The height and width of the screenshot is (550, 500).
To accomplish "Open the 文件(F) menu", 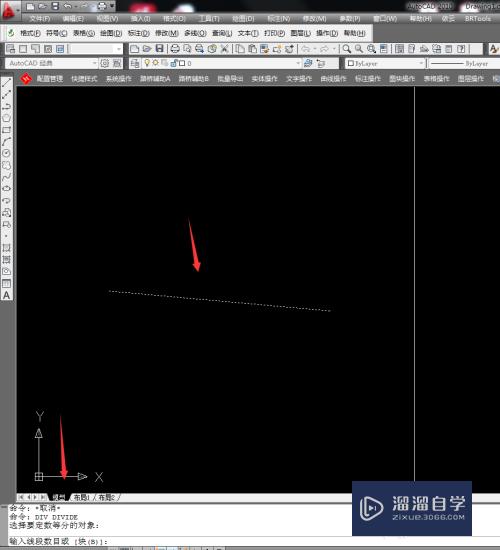I will click(40, 19).
